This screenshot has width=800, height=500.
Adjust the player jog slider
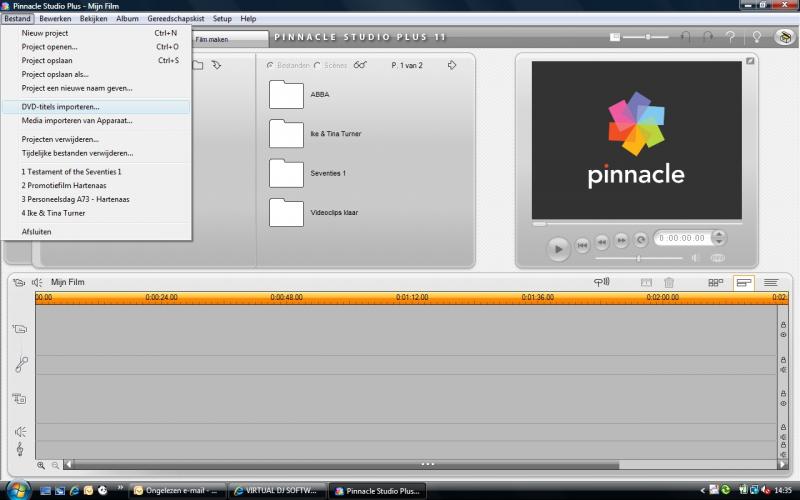638,258
